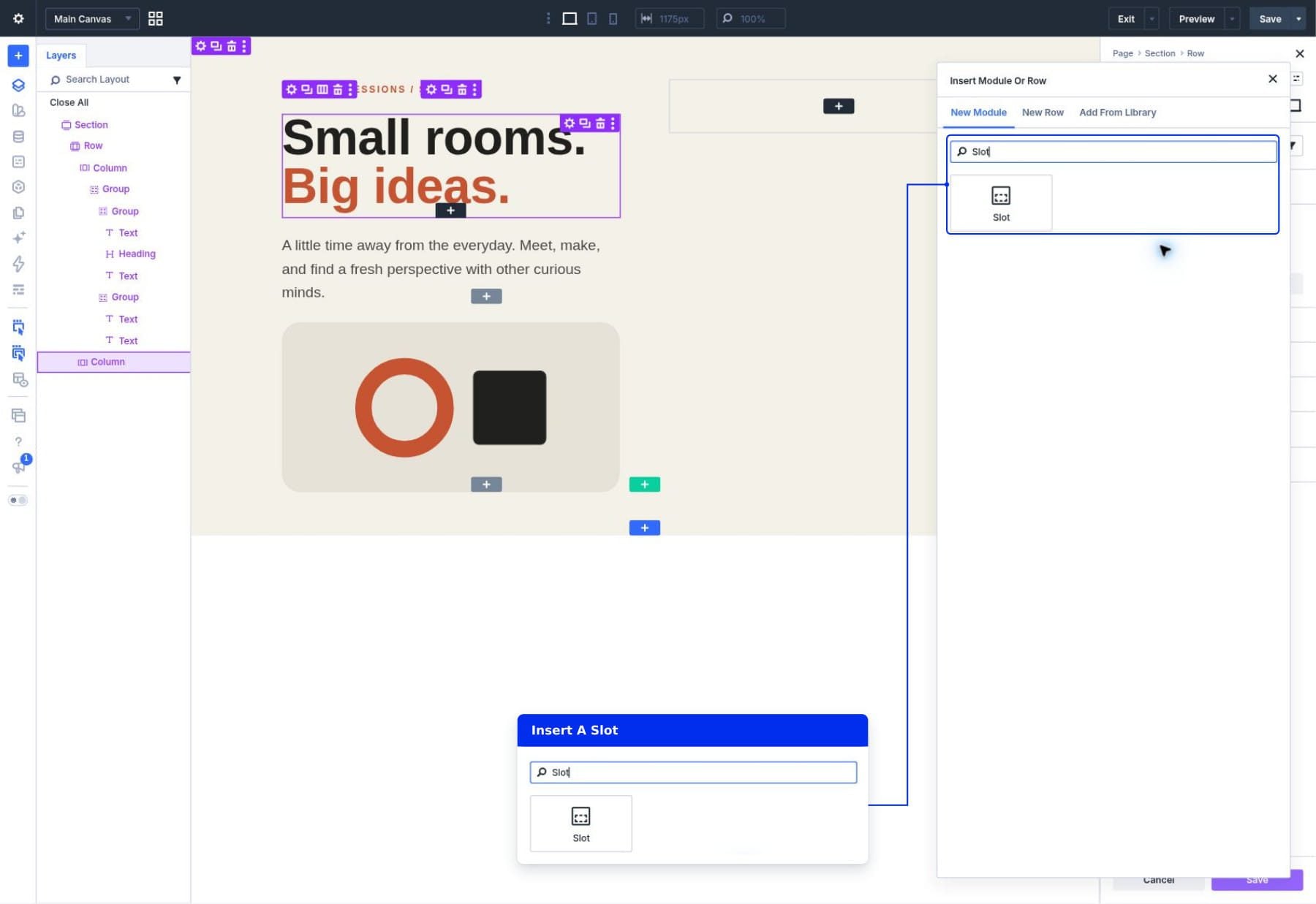Click Section in the breadcrumb
The width and height of the screenshot is (1316, 904).
1160,53
